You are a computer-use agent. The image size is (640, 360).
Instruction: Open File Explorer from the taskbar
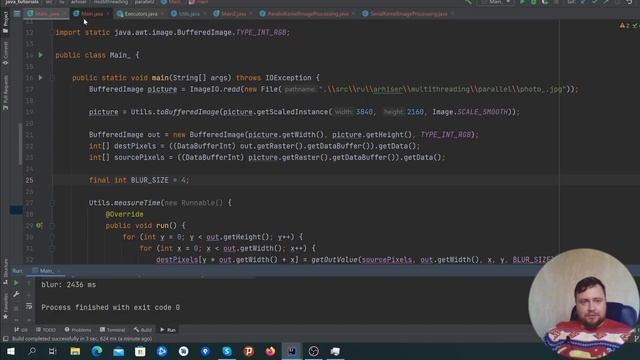coord(75,351)
